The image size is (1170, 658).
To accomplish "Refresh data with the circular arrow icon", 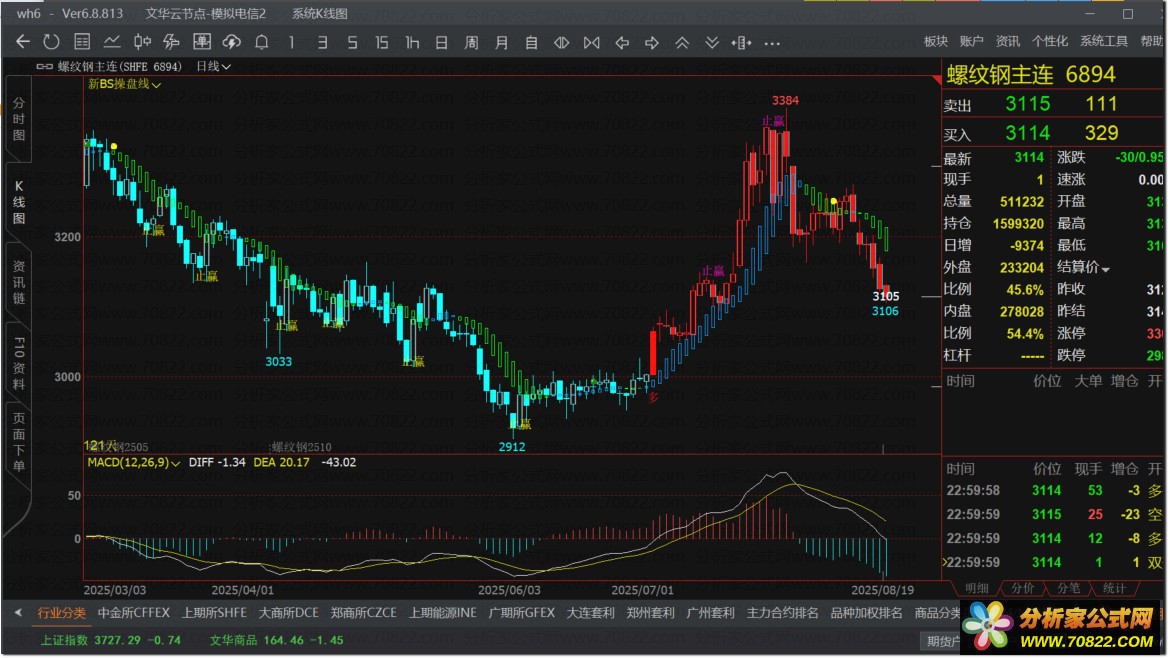I will pos(51,43).
